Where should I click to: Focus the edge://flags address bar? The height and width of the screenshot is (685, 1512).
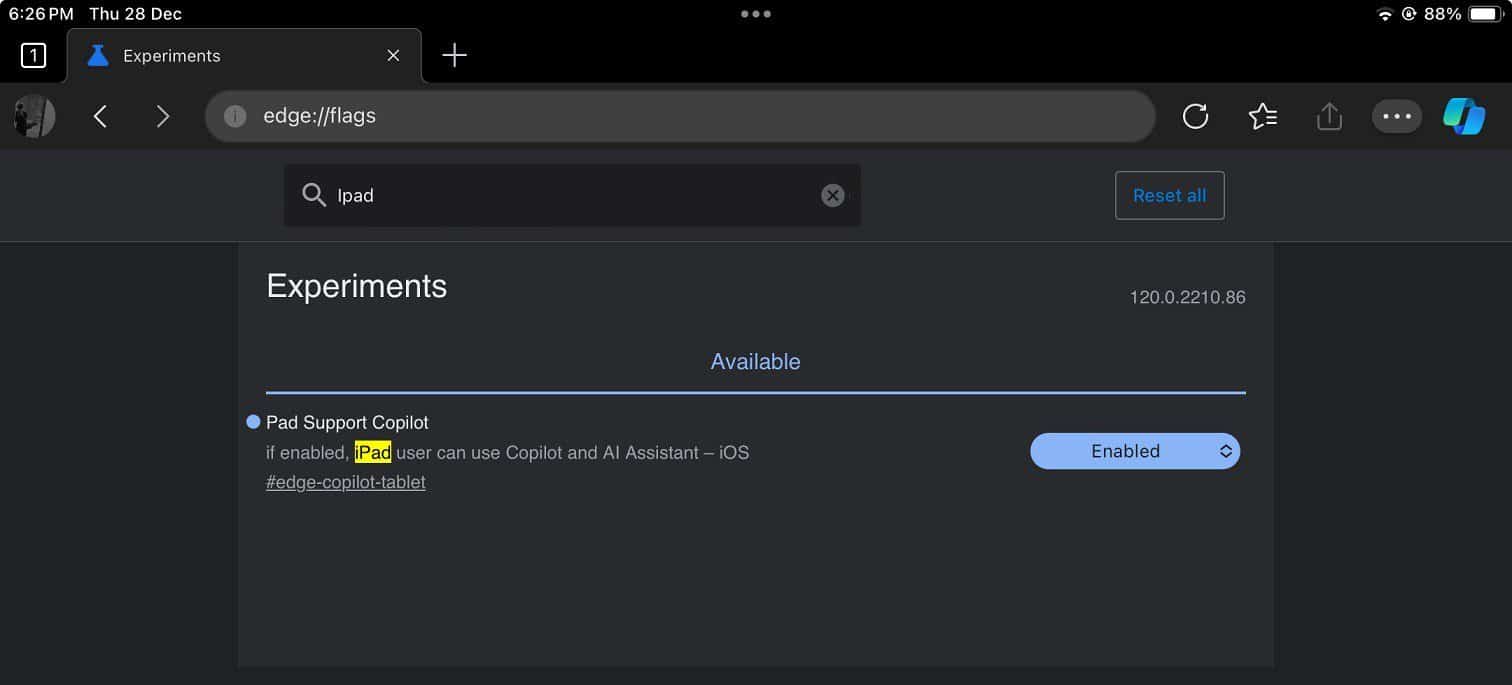[x=680, y=117]
